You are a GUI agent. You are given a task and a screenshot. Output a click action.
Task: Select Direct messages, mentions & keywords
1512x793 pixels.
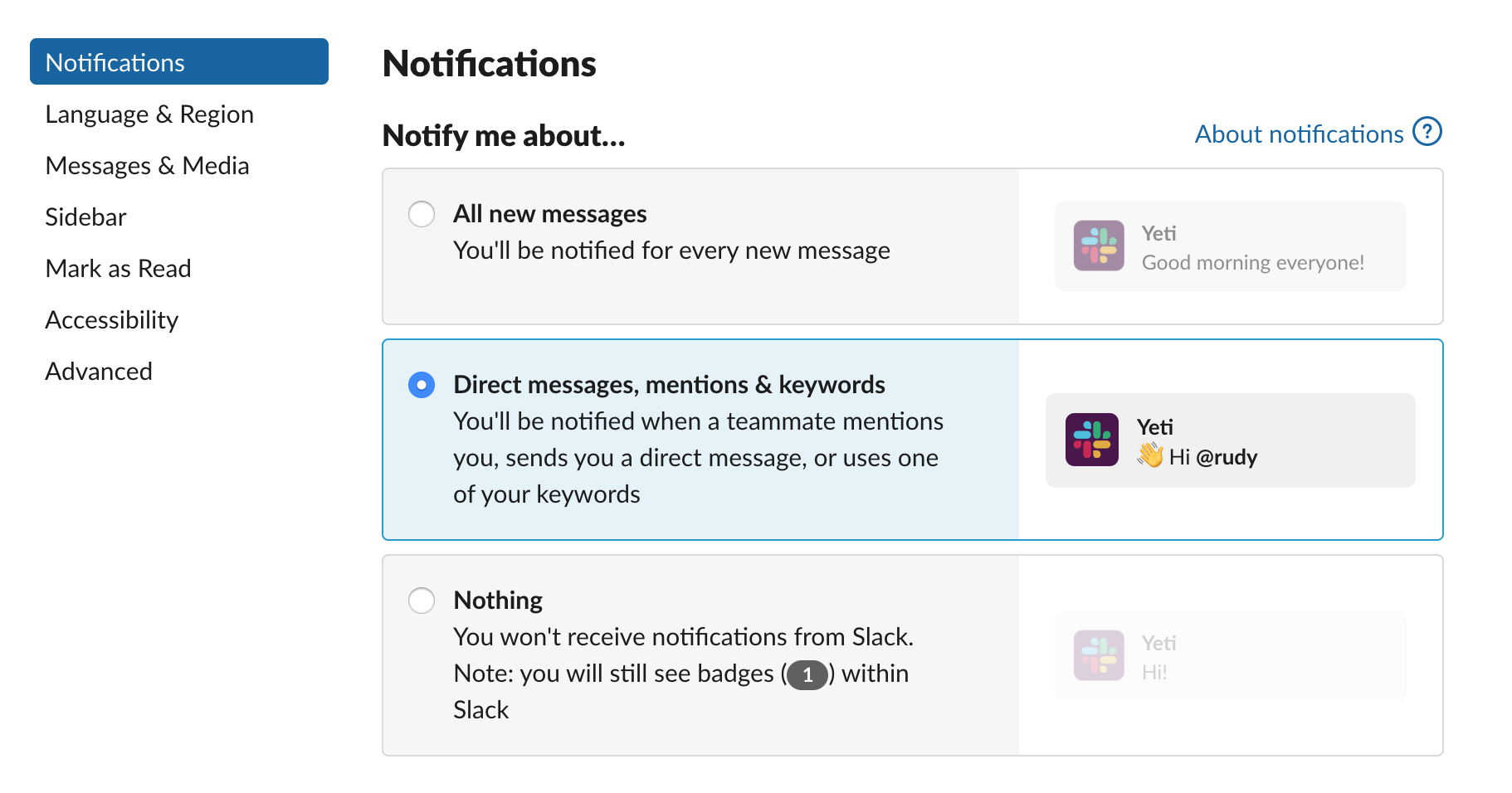click(422, 385)
